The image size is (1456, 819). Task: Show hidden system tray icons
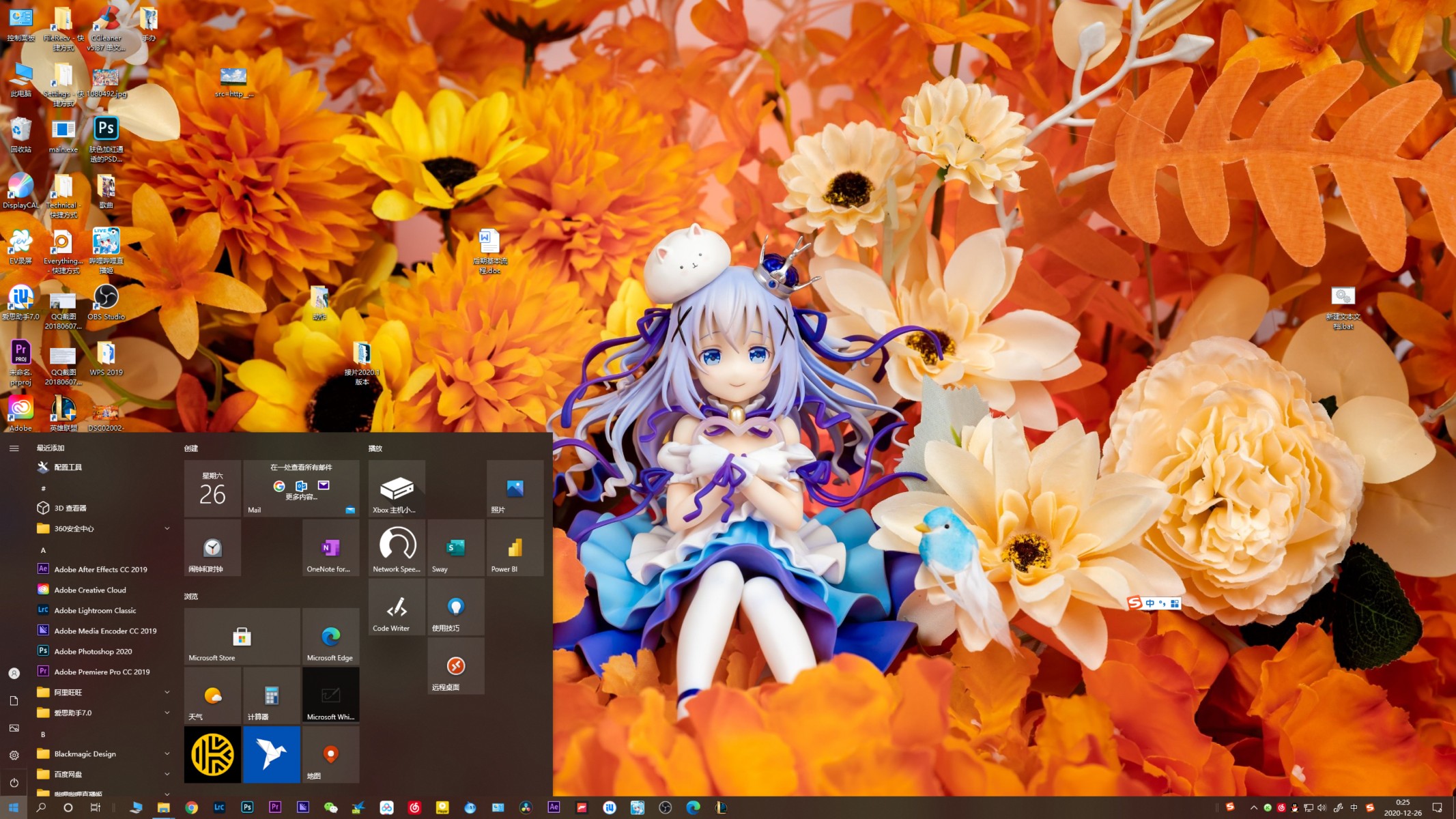(1253, 807)
